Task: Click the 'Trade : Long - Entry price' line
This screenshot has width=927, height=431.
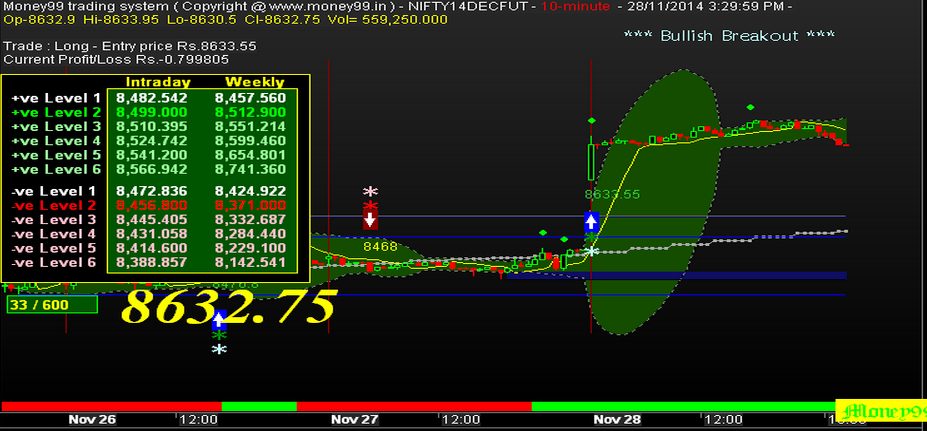Action: pos(130,46)
